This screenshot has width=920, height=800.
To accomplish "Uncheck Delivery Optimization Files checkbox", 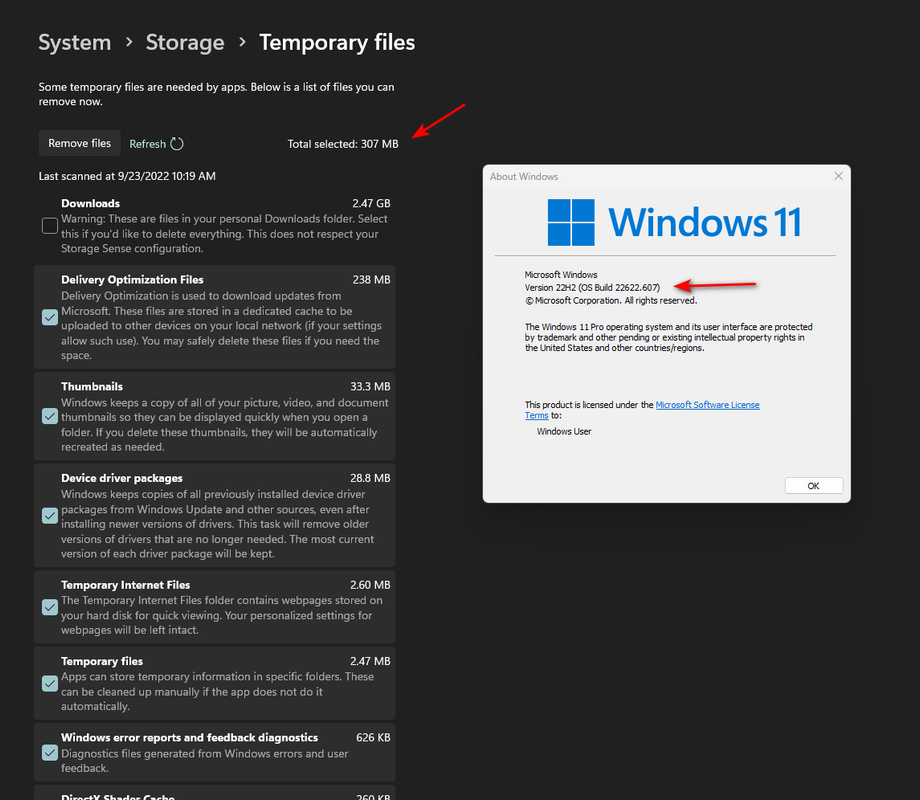I will (x=50, y=318).
